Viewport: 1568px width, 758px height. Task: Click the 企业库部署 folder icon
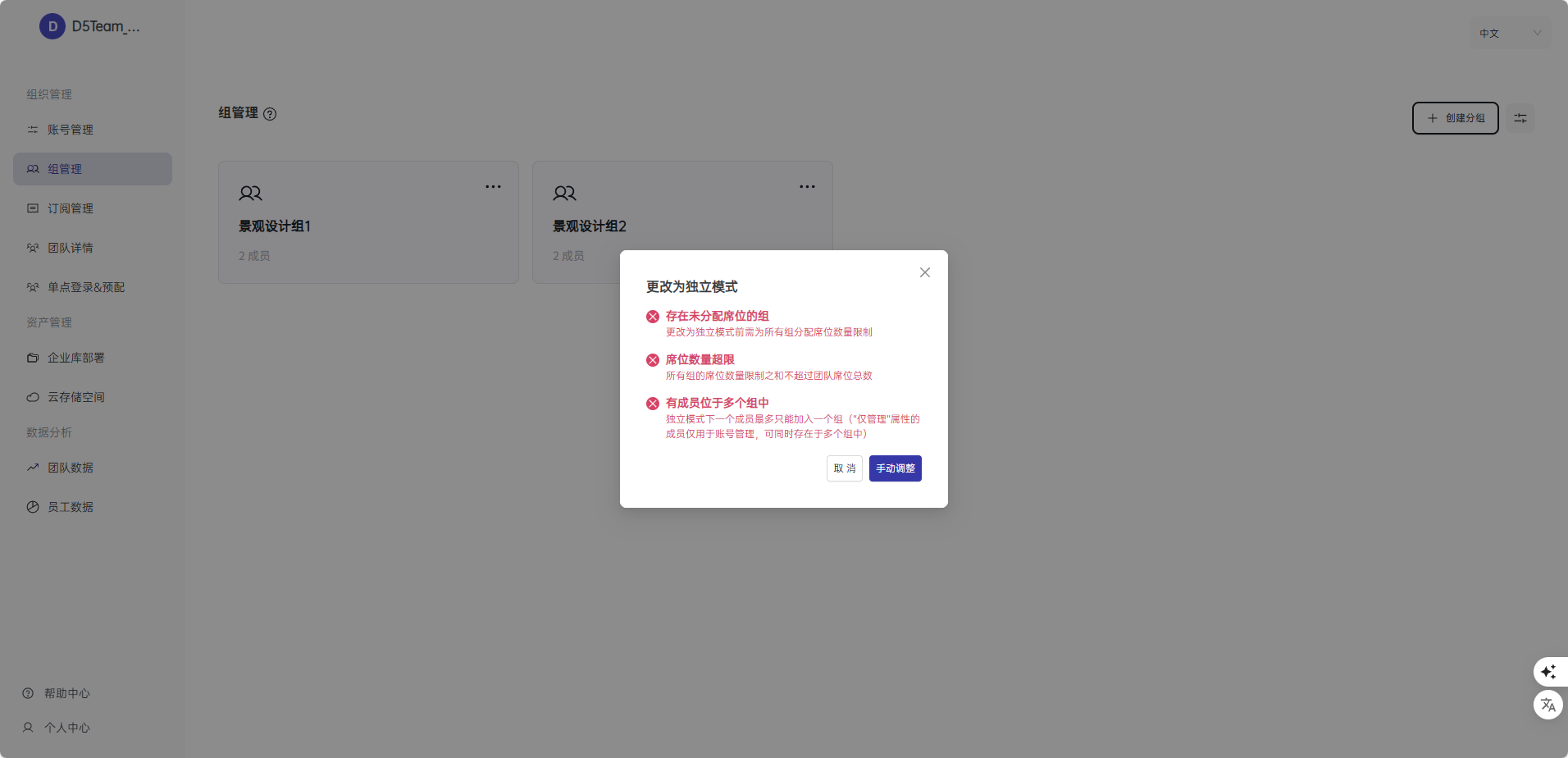(x=33, y=358)
